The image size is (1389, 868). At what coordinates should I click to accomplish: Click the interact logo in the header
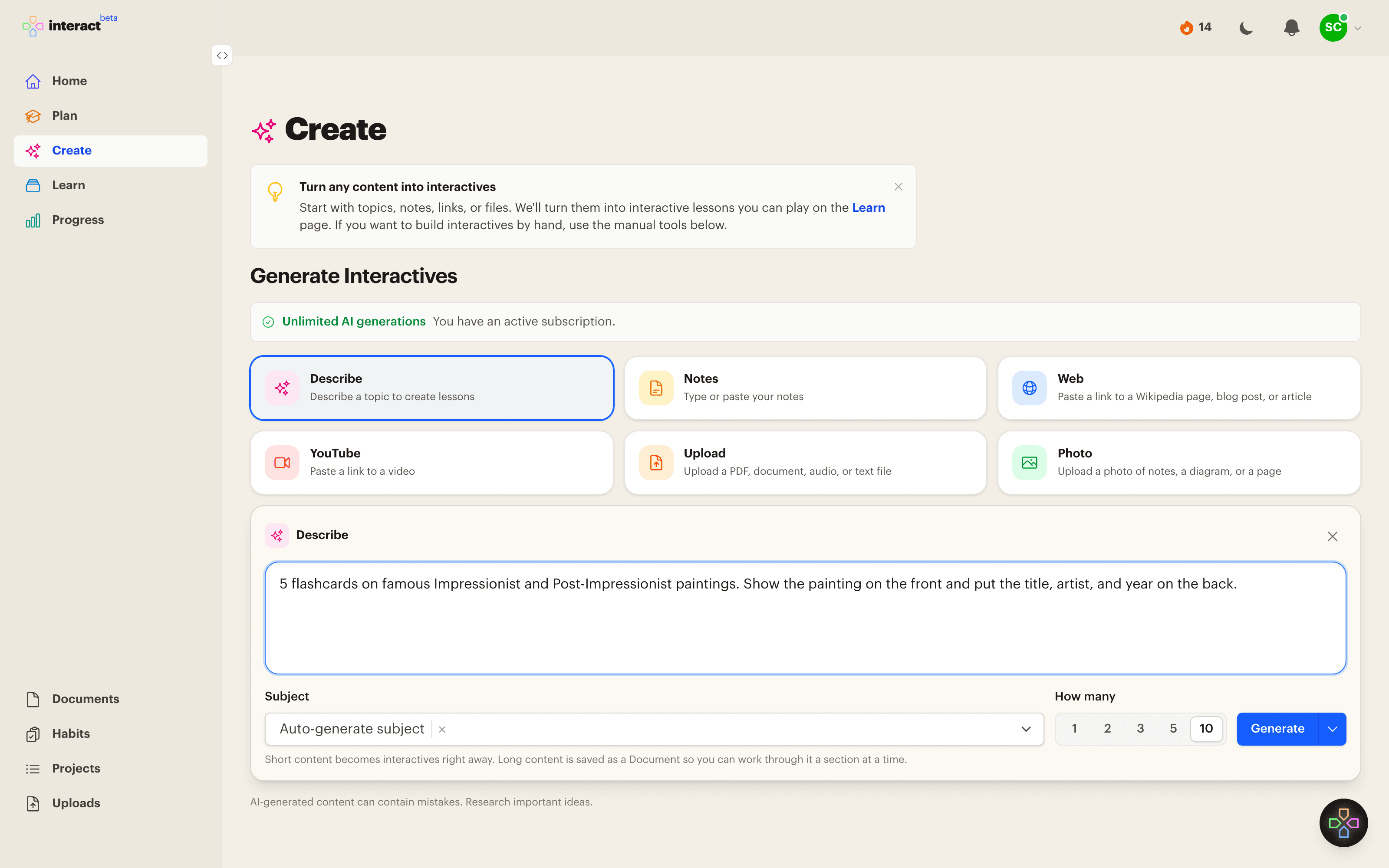pos(69,25)
